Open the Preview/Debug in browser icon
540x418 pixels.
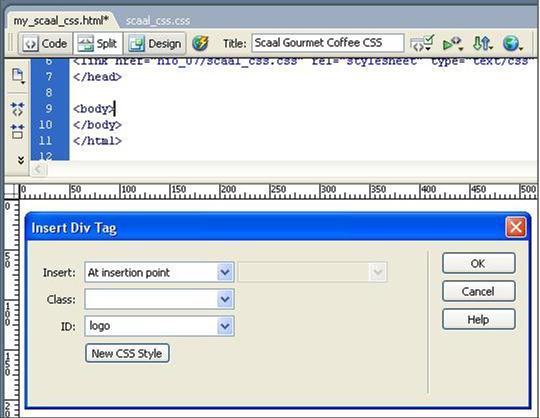point(453,44)
